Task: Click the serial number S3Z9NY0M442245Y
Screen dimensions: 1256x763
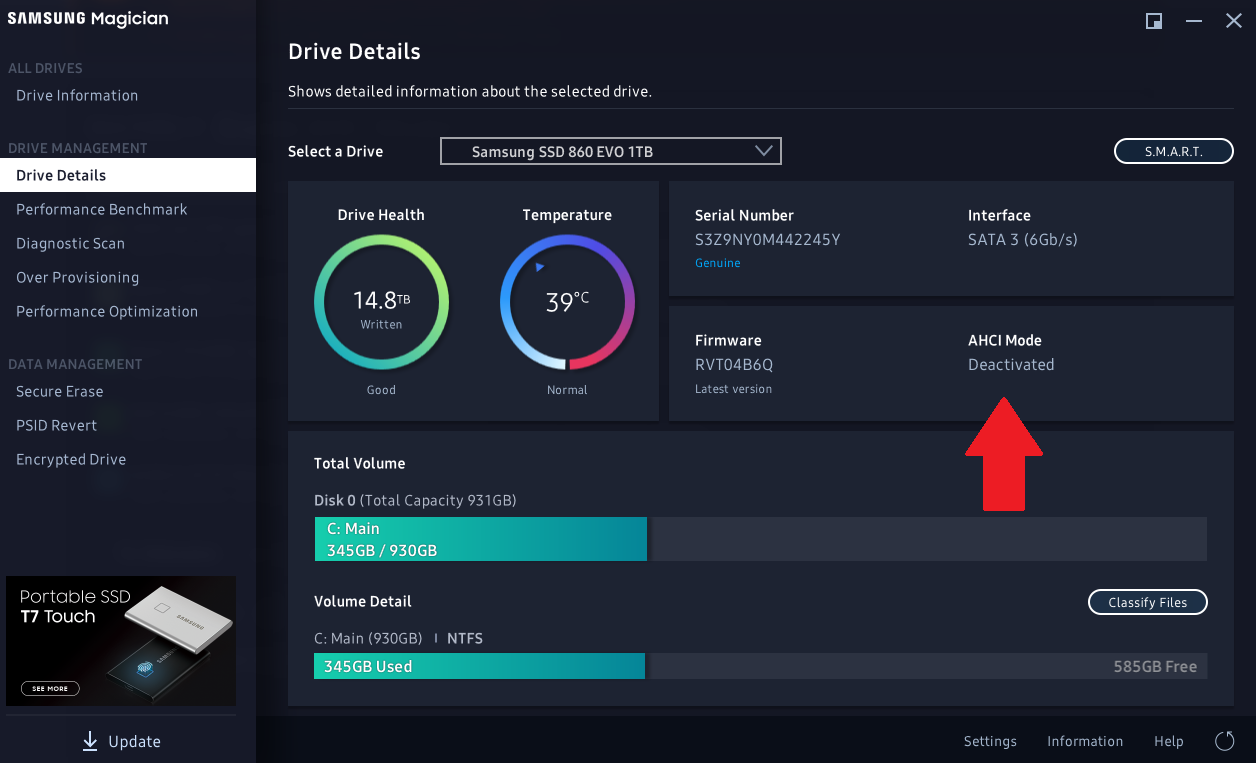Action: tap(767, 240)
